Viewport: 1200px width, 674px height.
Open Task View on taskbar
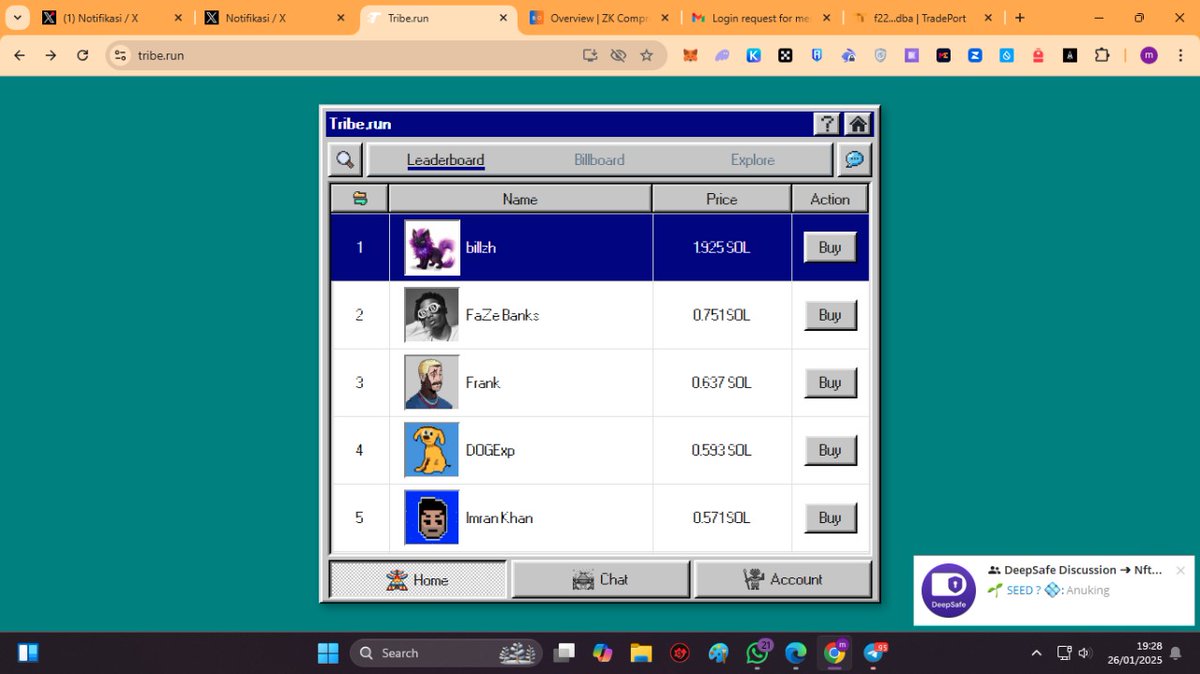564,653
